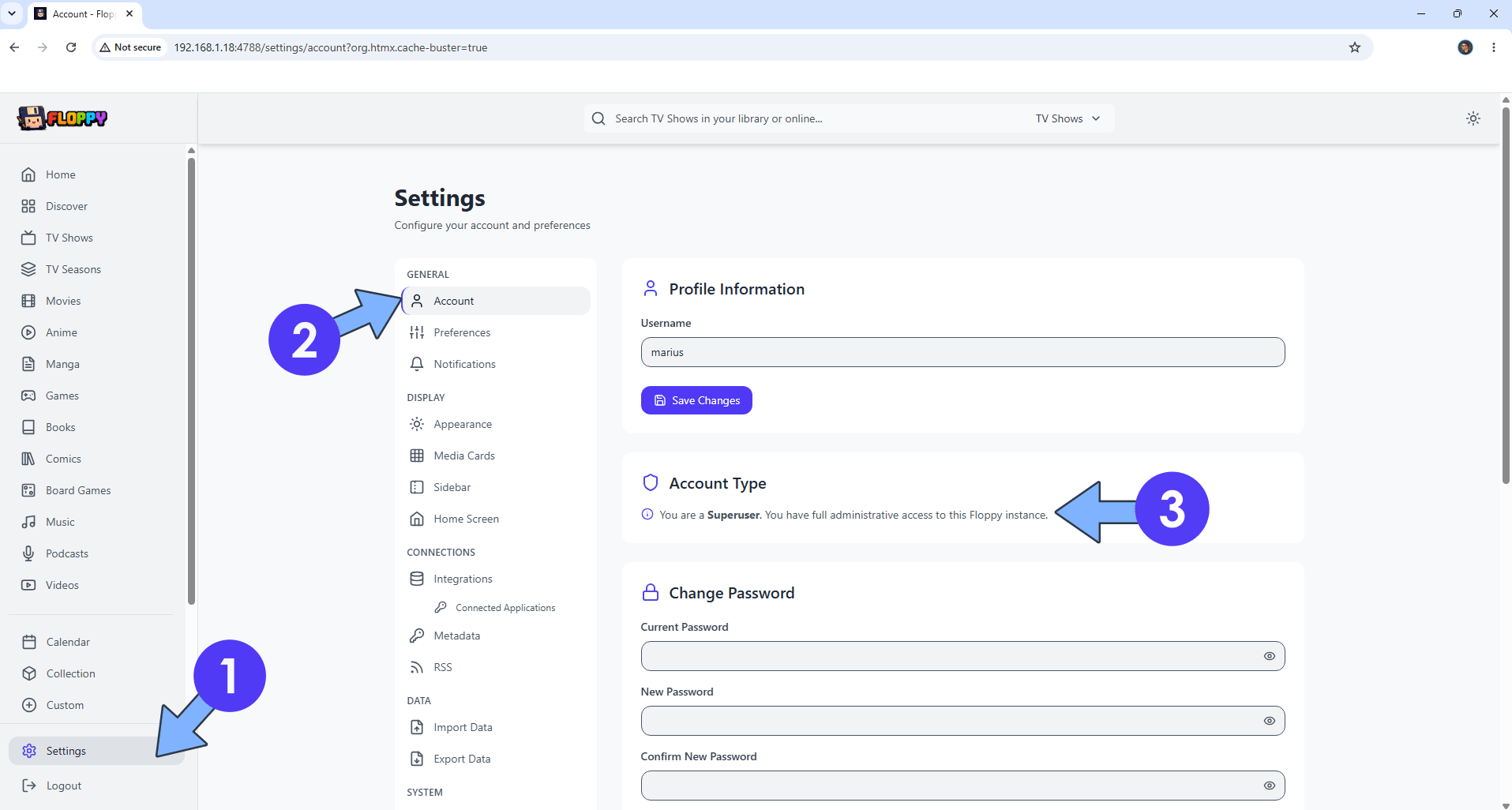Open Books icon in sidebar
The image size is (1512, 810).
click(28, 427)
